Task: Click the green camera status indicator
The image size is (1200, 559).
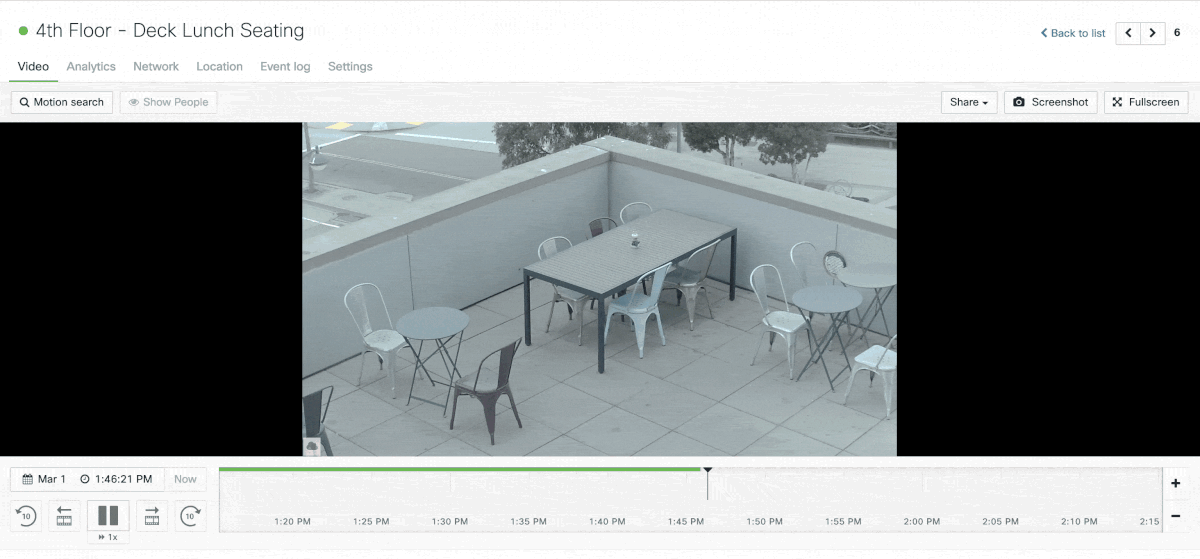Action: click(23, 31)
